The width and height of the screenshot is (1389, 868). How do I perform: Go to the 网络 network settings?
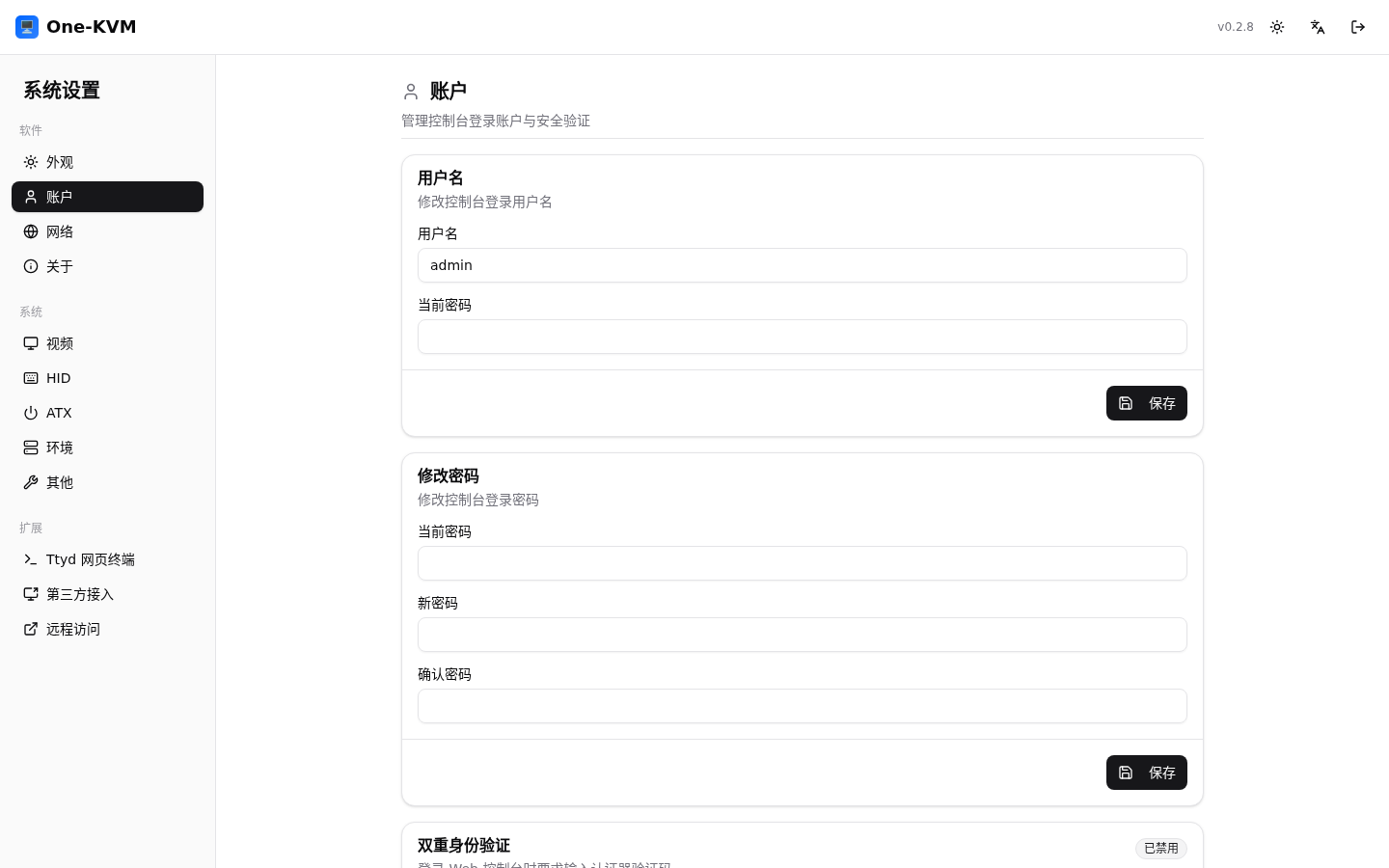(107, 231)
